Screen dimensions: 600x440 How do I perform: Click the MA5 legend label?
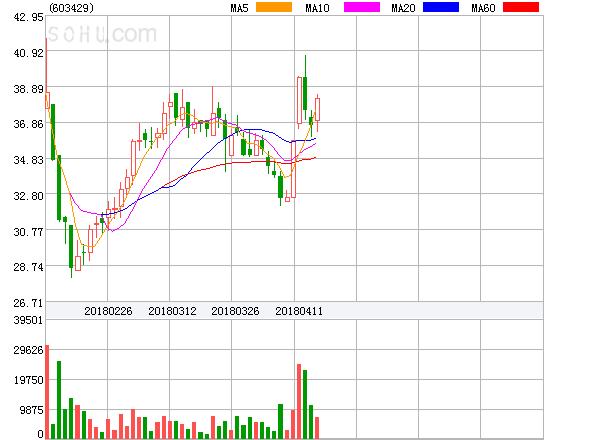[240, 8]
